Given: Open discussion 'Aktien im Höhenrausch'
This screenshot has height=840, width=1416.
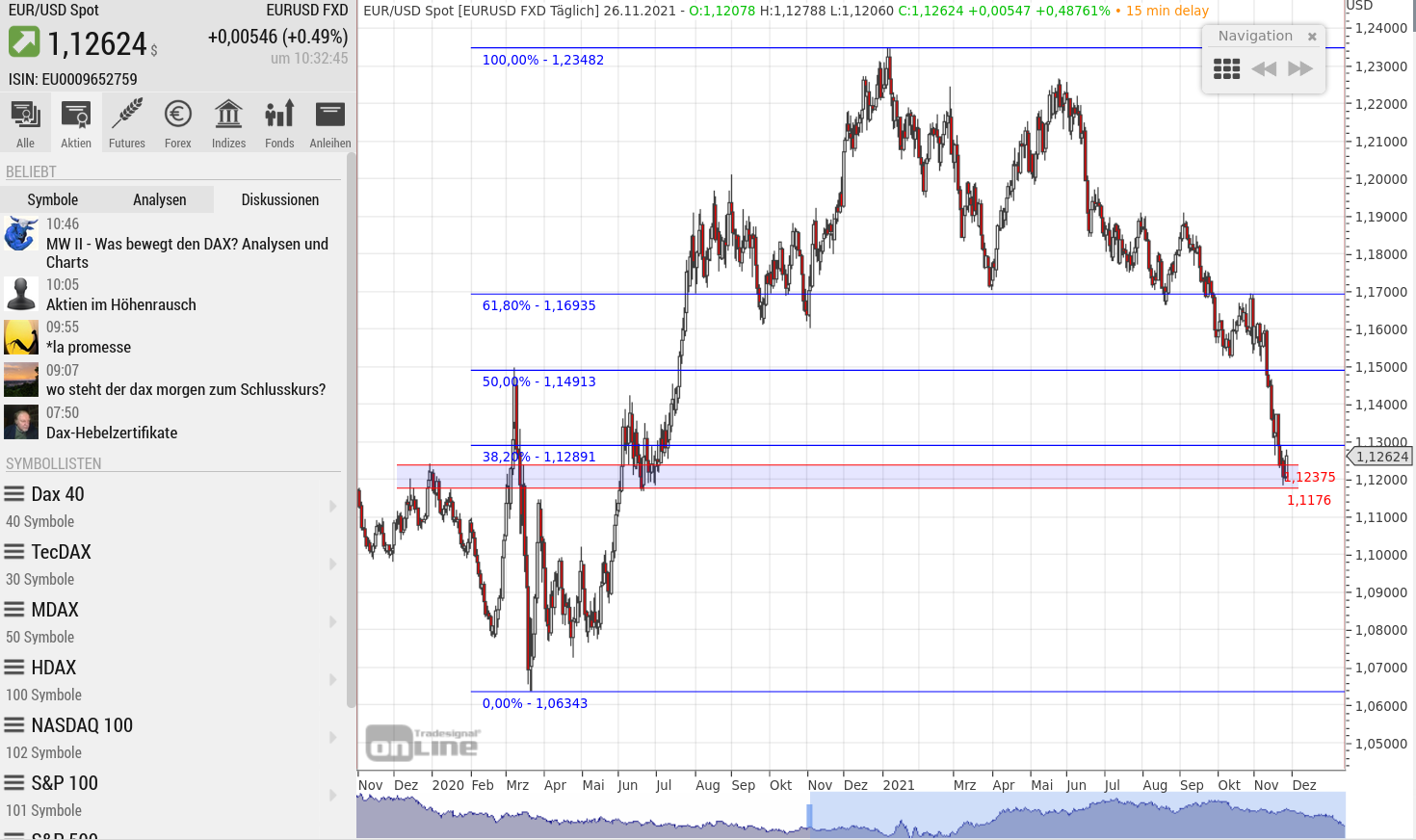Looking at the screenshot, I should pos(121,304).
